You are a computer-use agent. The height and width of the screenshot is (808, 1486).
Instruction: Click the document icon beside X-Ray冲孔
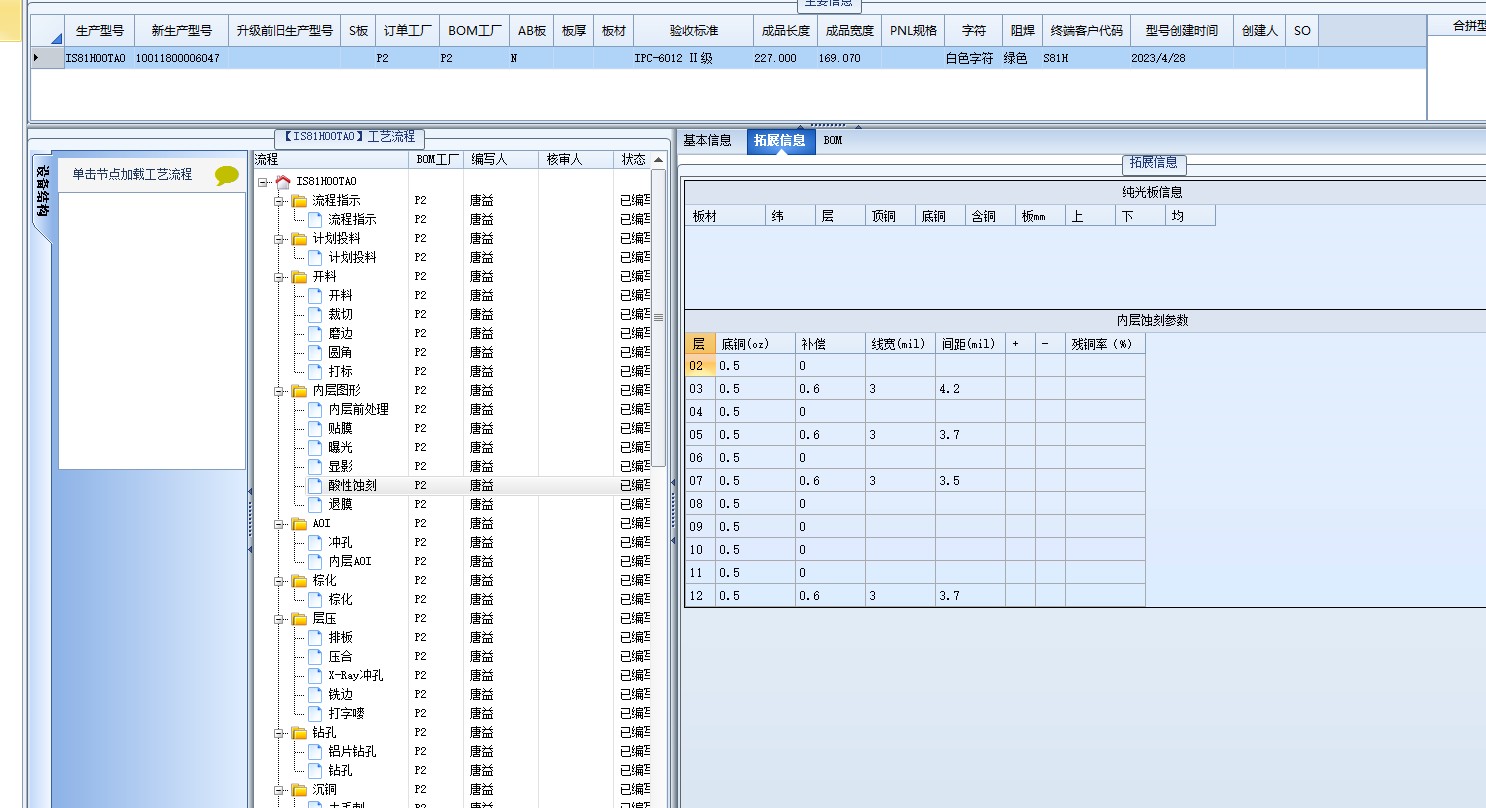tap(315, 675)
